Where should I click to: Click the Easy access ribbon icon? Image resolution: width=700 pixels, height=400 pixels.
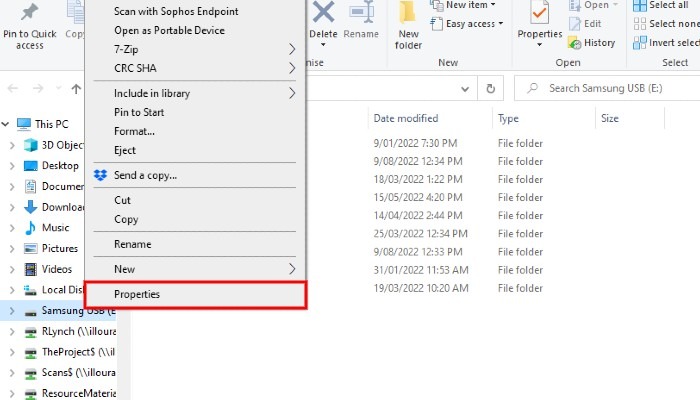tap(437, 24)
